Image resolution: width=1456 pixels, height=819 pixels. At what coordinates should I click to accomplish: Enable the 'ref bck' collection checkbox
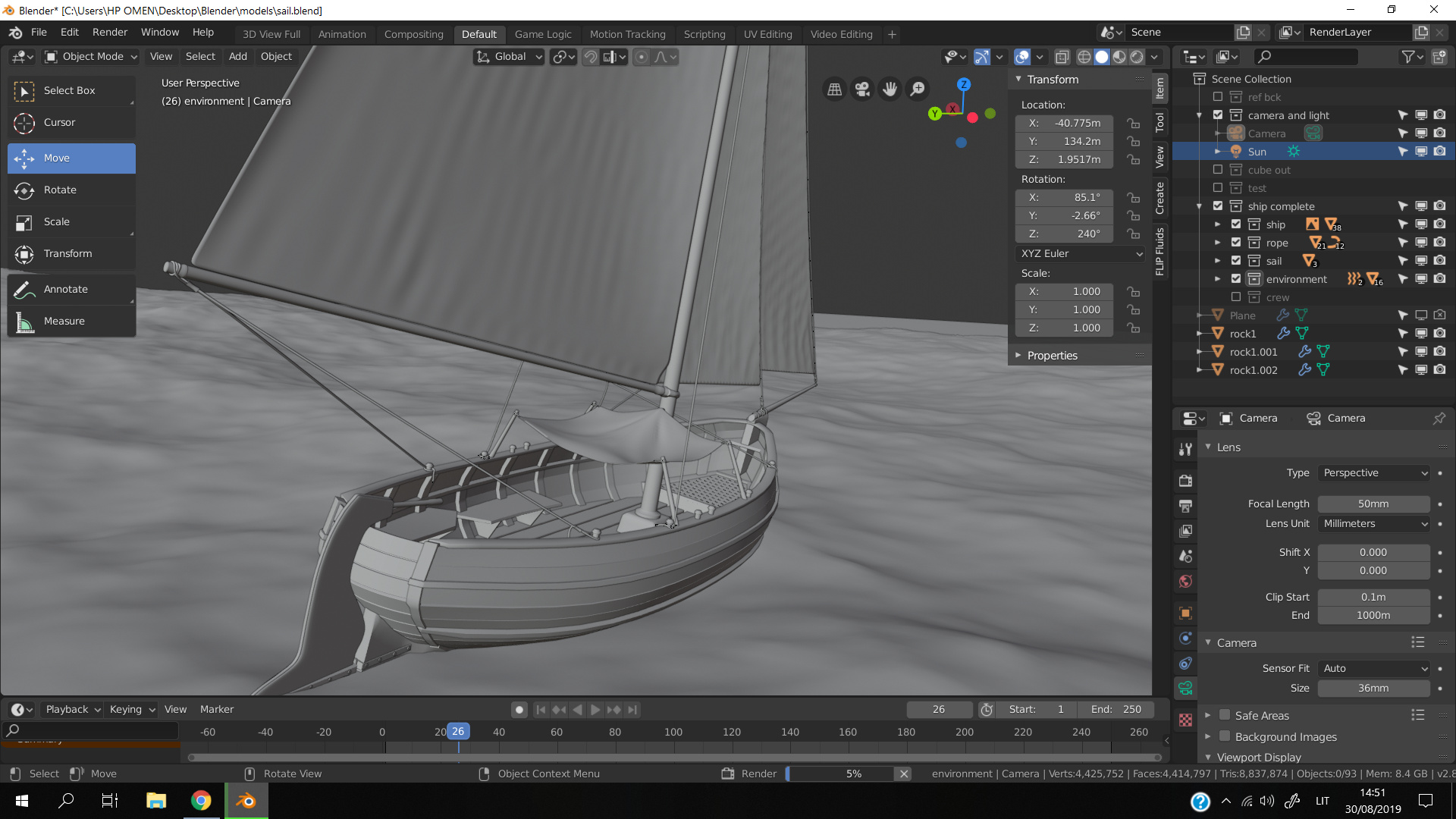pyautogui.click(x=1217, y=97)
